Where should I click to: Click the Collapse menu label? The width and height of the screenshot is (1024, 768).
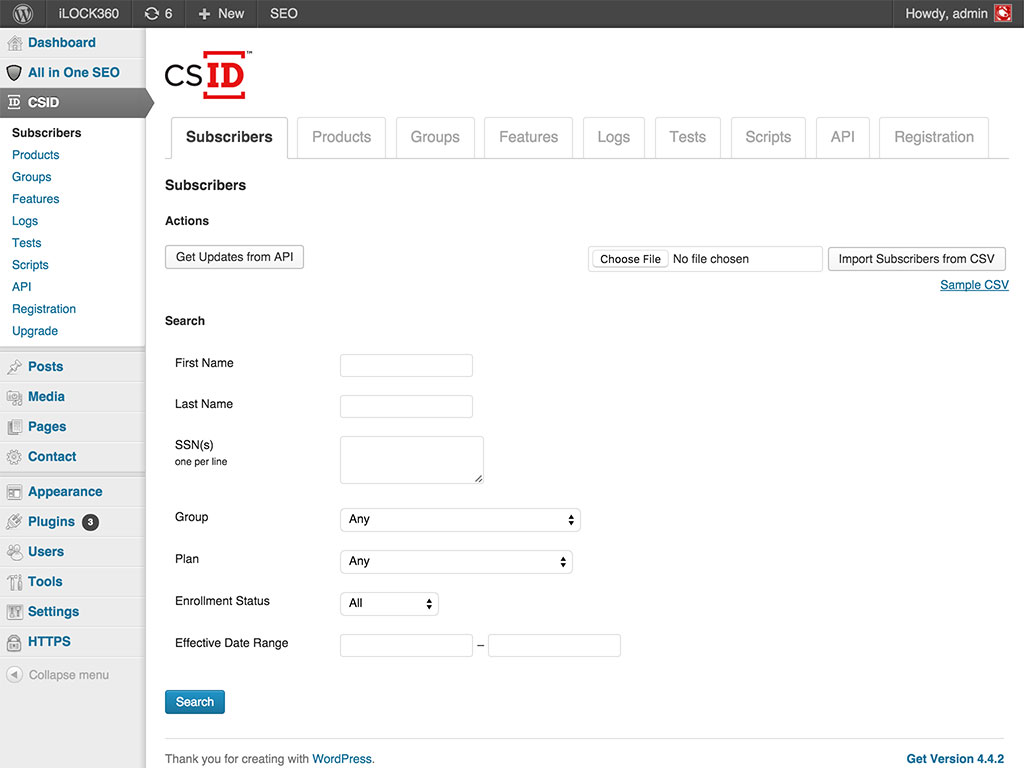point(69,675)
